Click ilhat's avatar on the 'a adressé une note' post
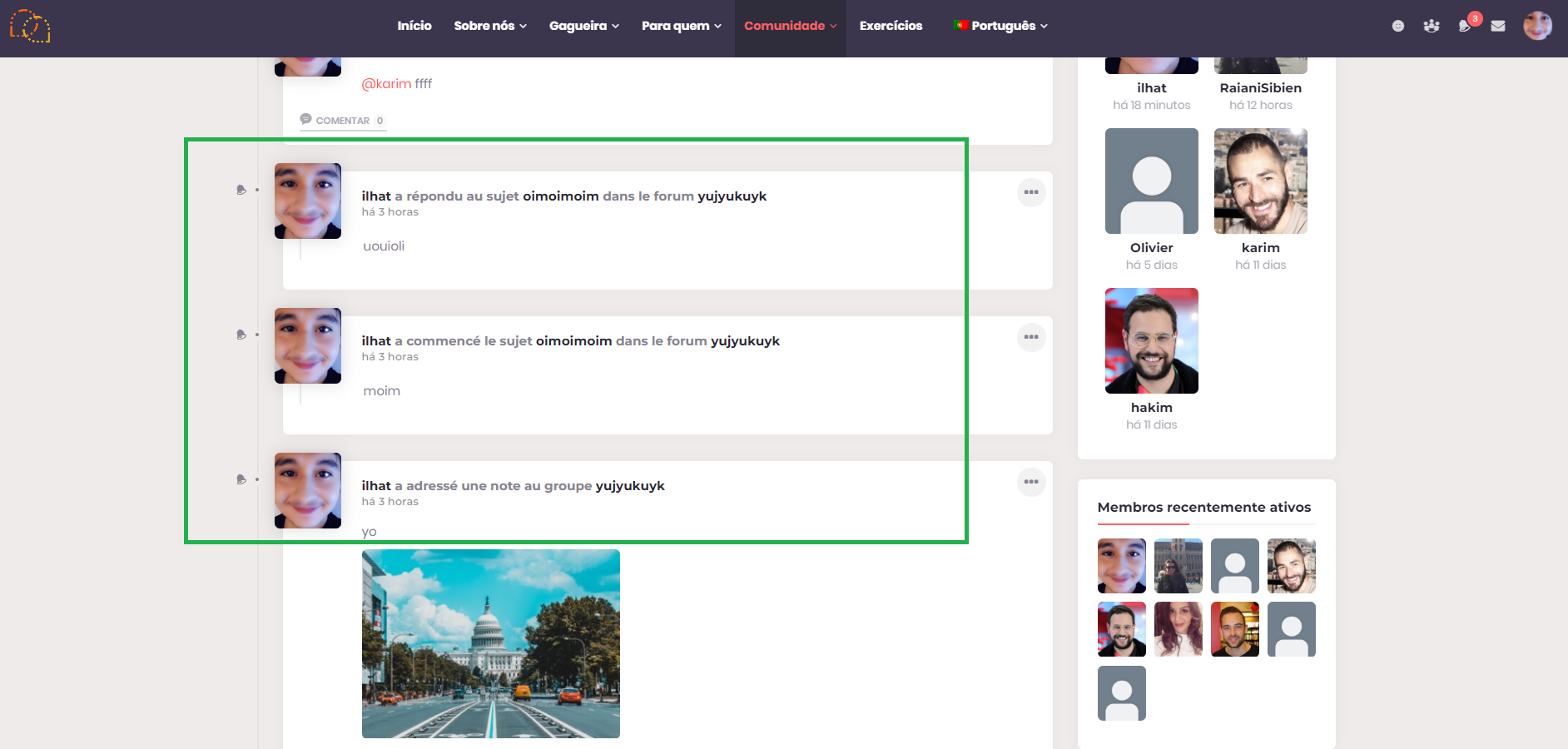The width and height of the screenshot is (1568, 749). pyautogui.click(x=308, y=490)
